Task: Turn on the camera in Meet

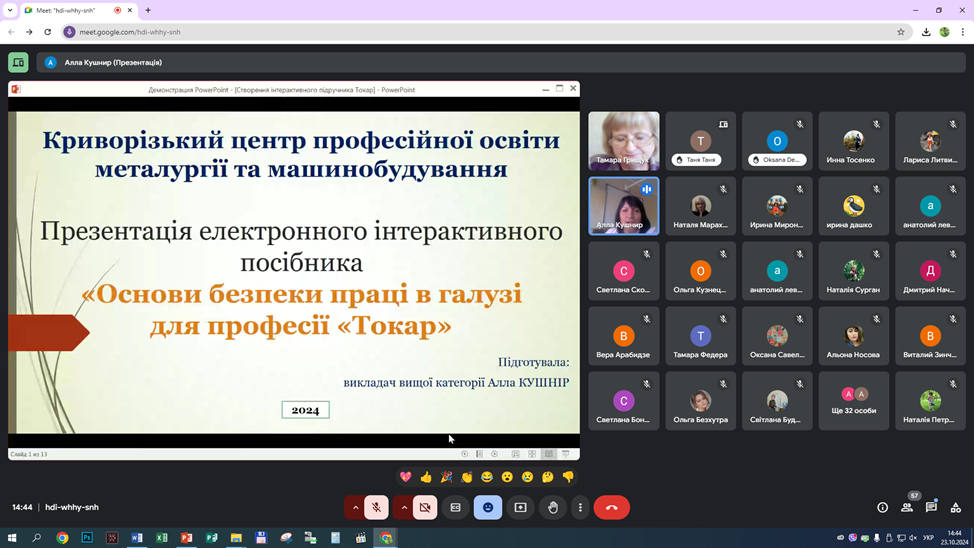Action: [x=425, y=508]
